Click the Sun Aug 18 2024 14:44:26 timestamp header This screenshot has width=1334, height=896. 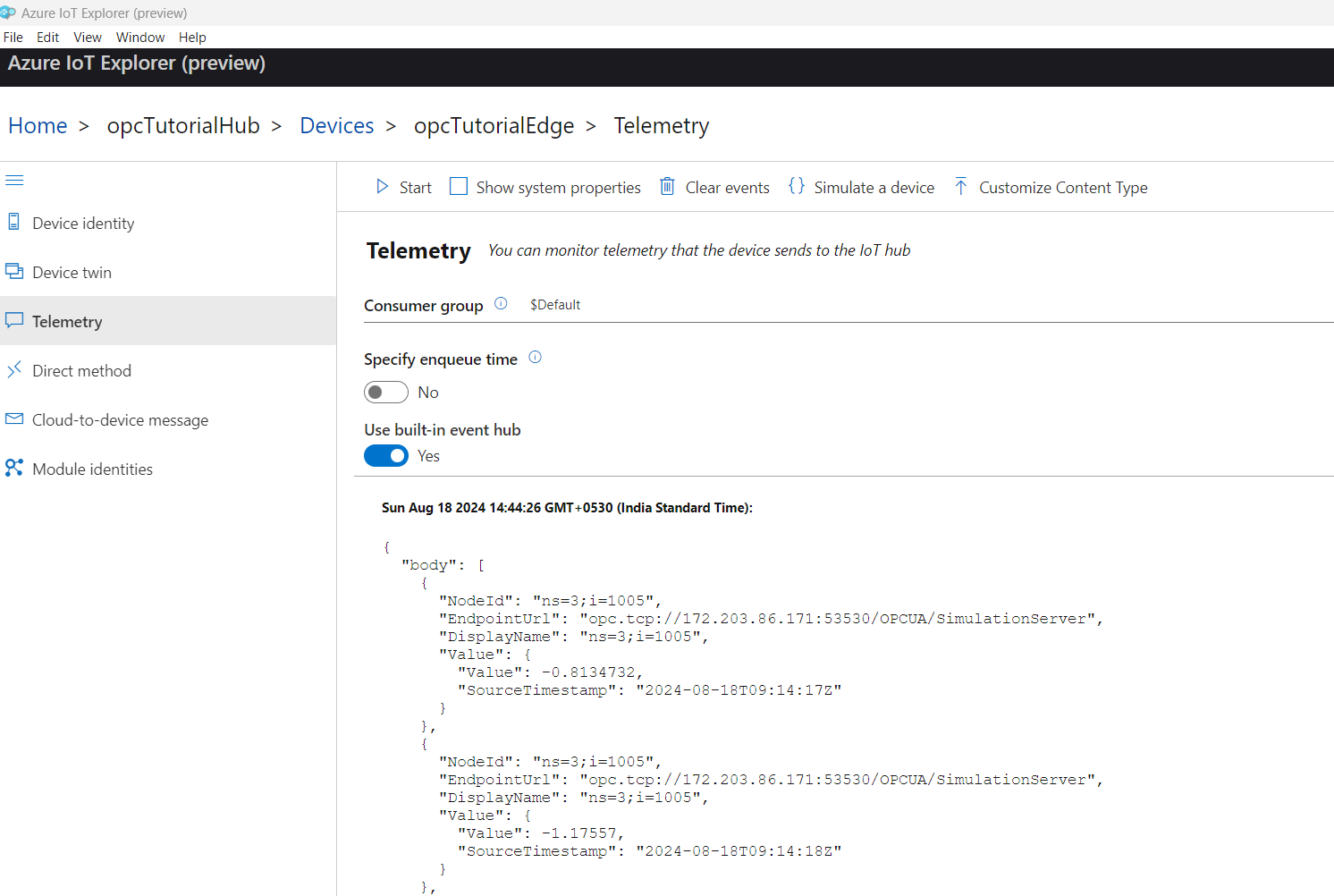[x=567, y=508]
